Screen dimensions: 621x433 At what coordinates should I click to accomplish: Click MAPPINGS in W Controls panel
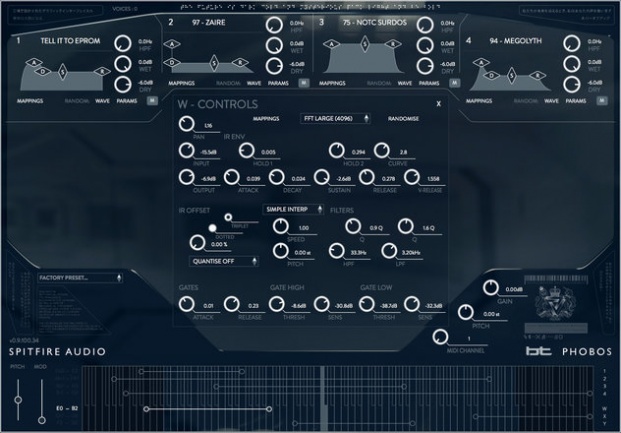tap(266, 118)
